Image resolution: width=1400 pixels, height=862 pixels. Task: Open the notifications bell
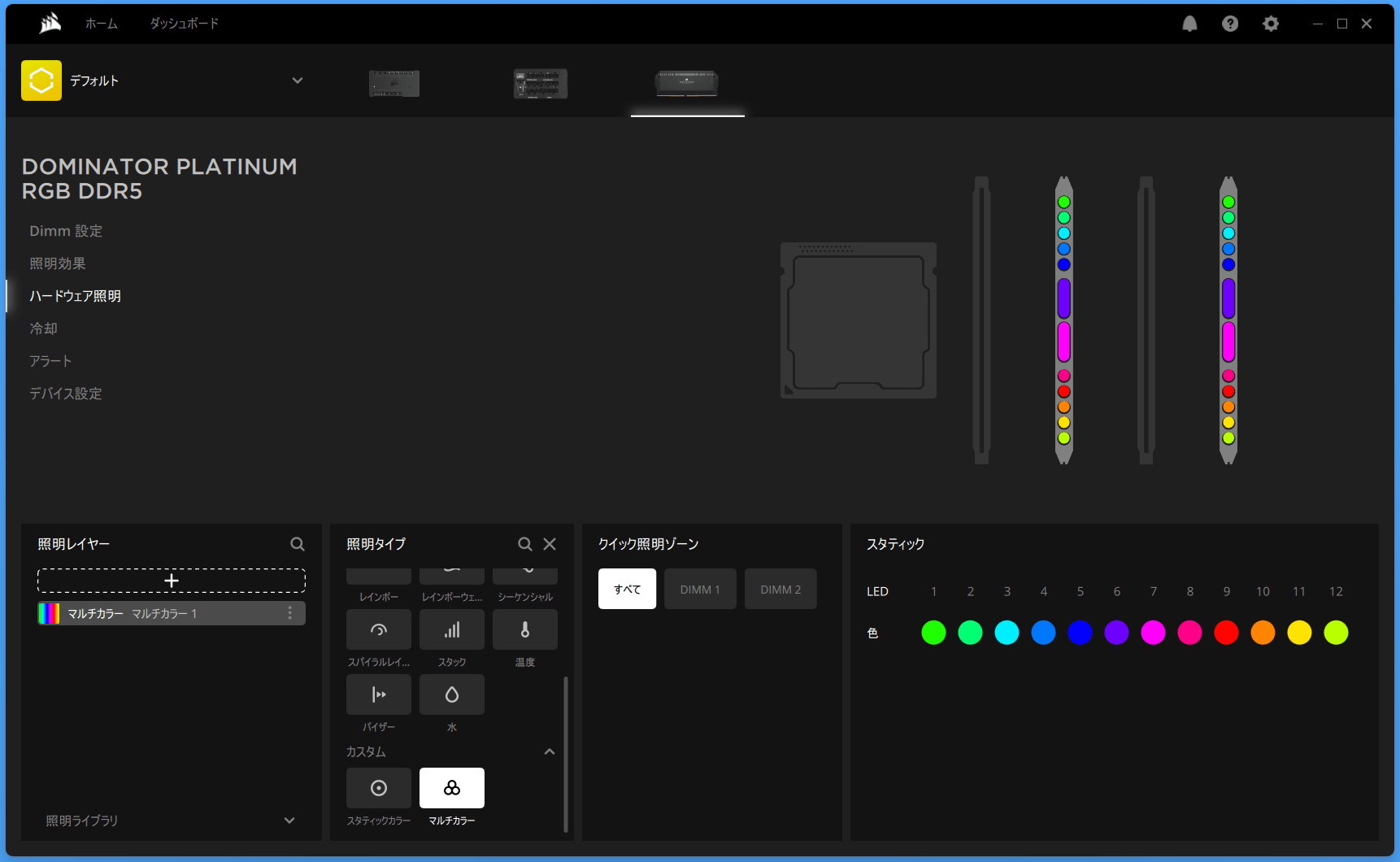point(1189,24)
